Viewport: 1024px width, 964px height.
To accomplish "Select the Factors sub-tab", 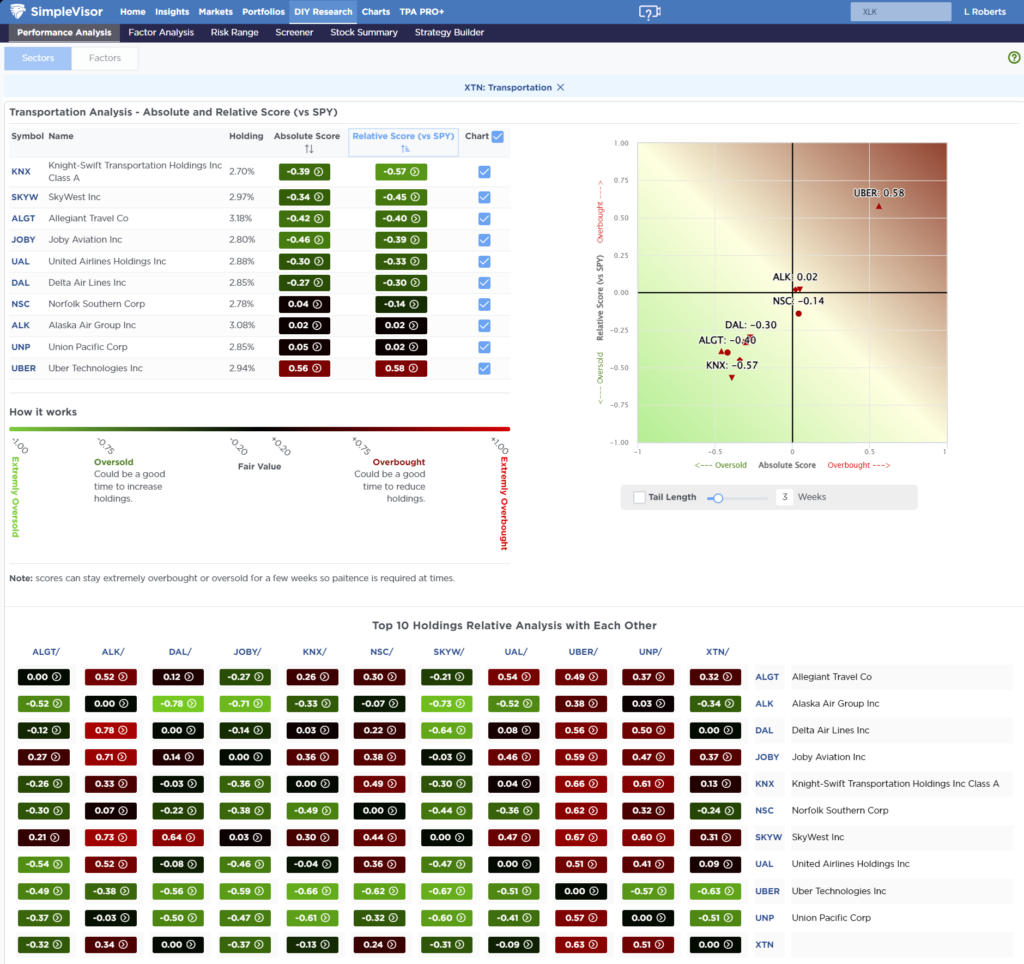I will pos(104,58).
